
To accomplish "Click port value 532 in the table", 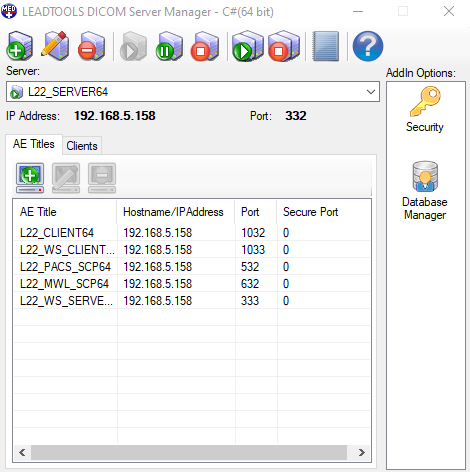I will (250, 267).
